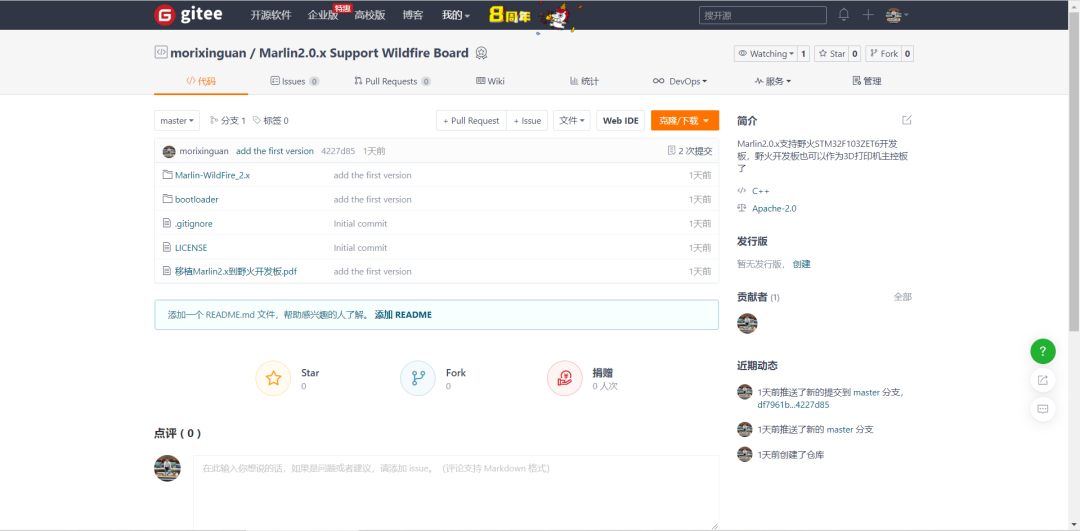Expand the Watching dropdown
The width and height of the screenshot is (1080, 531).
pos(766,54)
